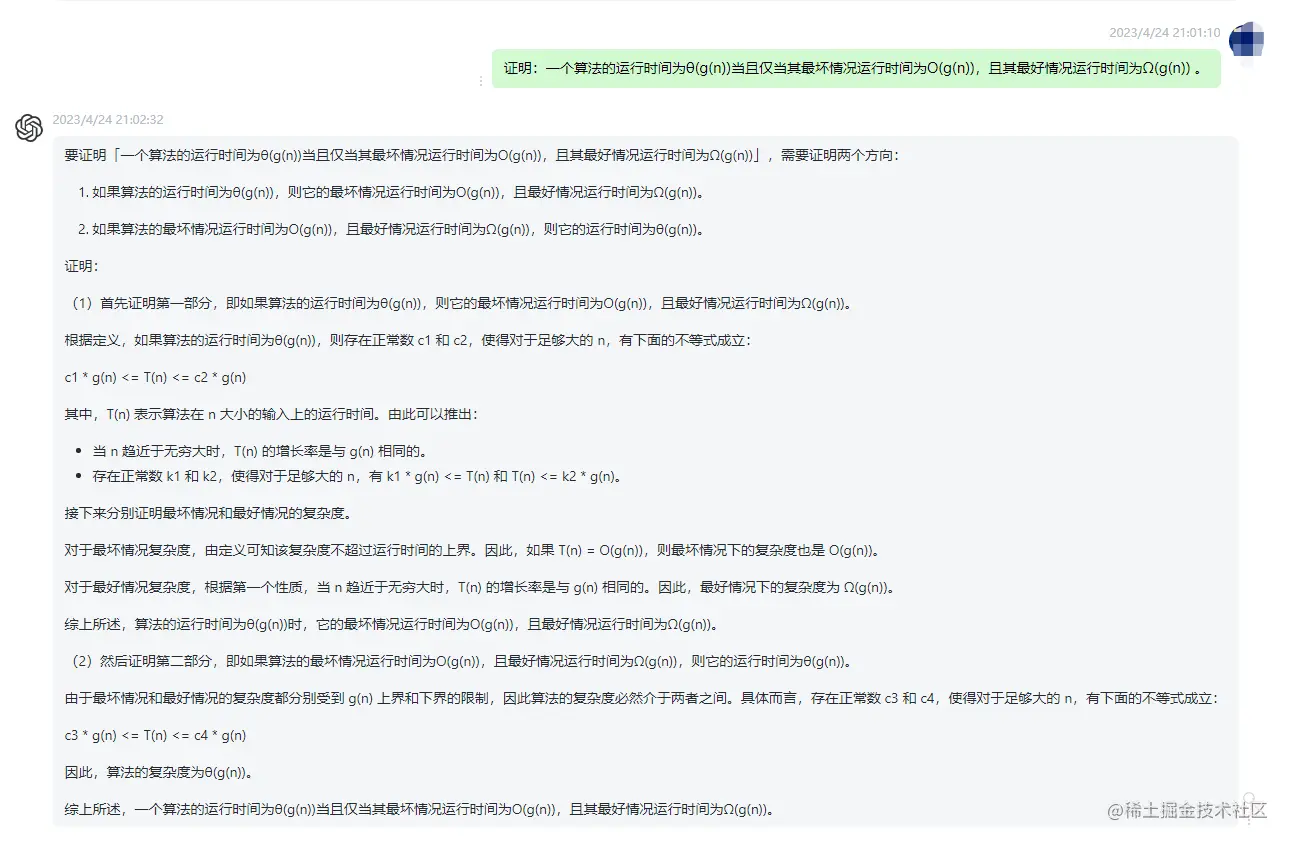The width and height of the screenshot is (1291, 844).
Task: Click the timestamp 2023/4/24 21:01:10
Action: point(1163,33)
